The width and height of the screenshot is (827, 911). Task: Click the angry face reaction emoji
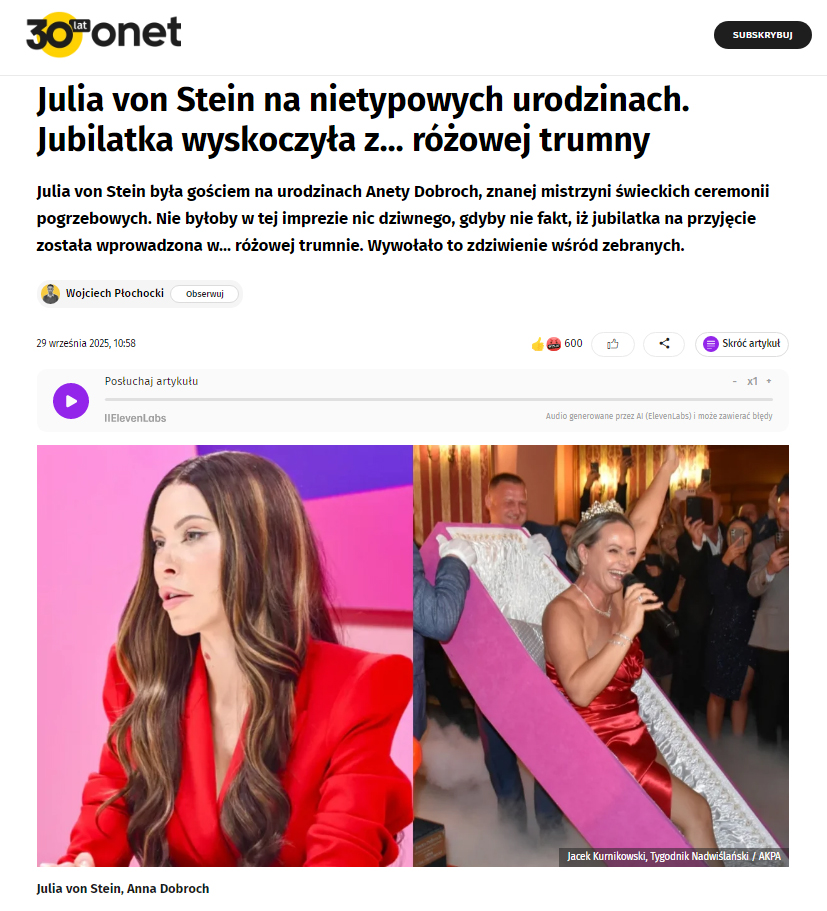click(x=553, y=344)
